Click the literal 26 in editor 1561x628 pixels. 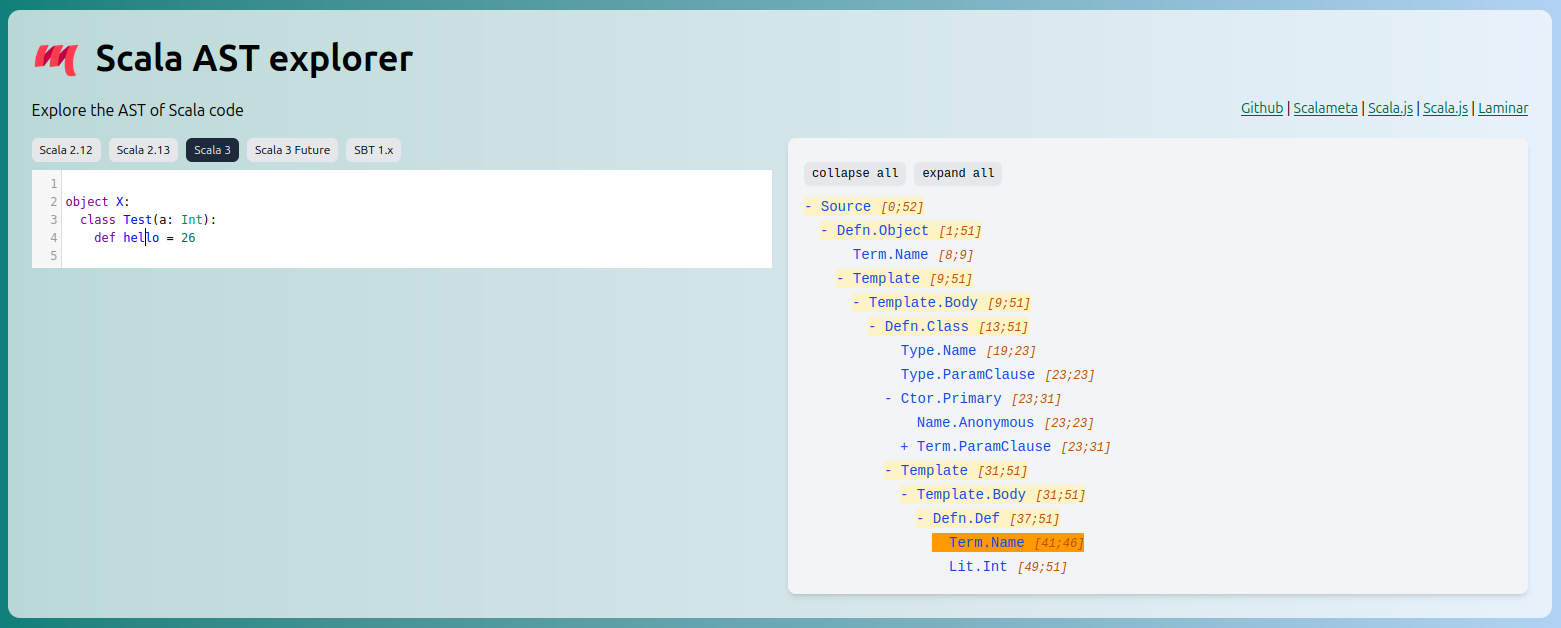click(188, 238)
